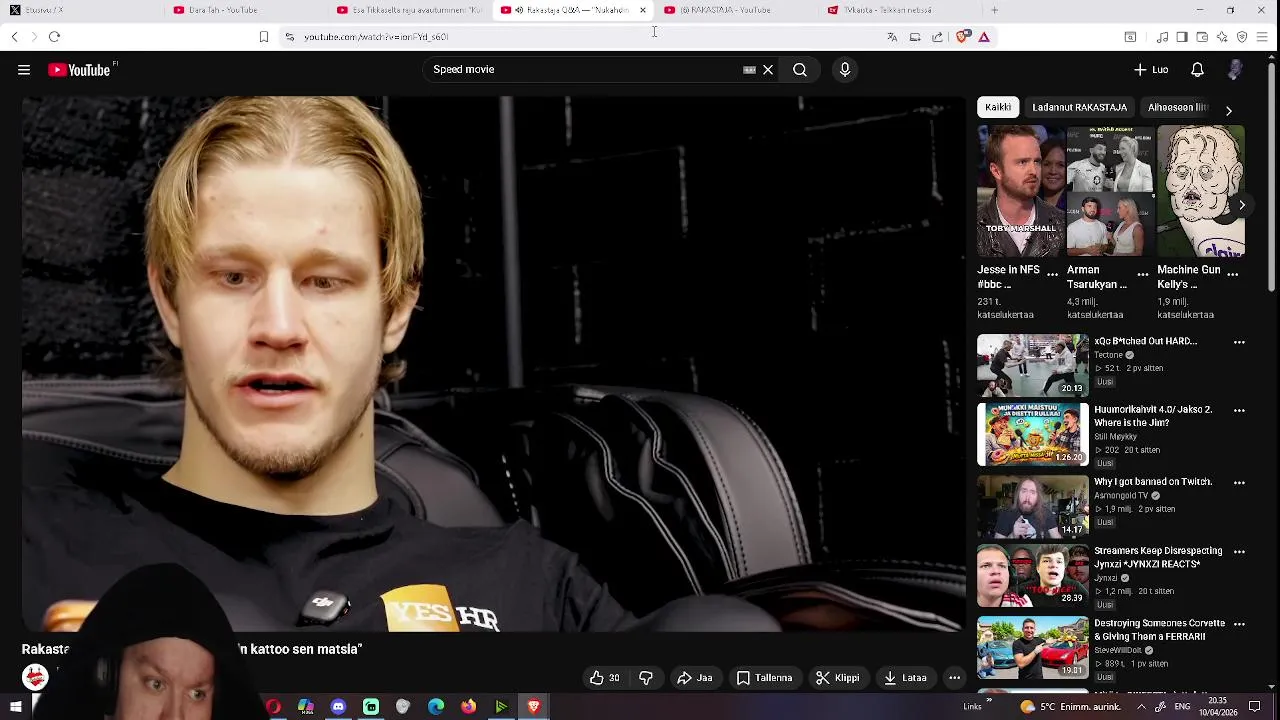Click the Lataa download button
Screen dimensions: 1280x720
pyautogui.click(x=905, y=678)
